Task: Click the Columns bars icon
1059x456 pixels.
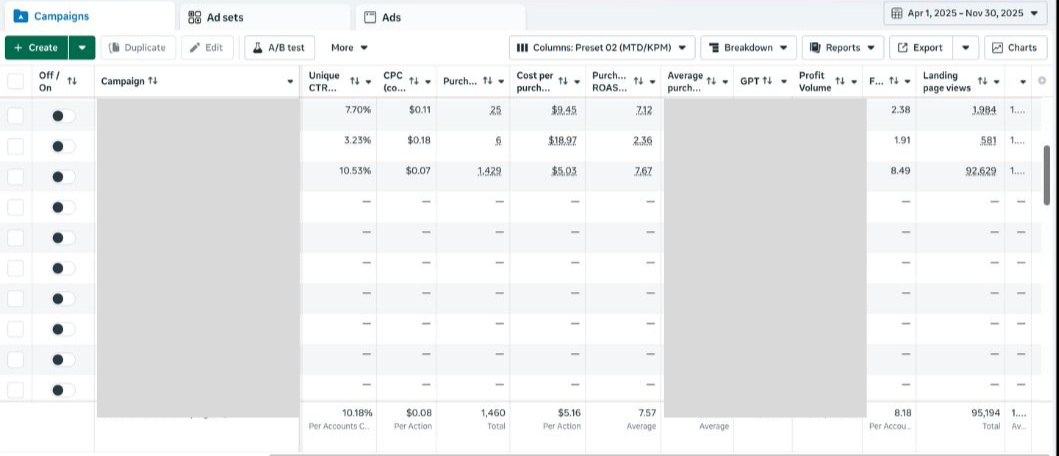Action: coord(522,48)
